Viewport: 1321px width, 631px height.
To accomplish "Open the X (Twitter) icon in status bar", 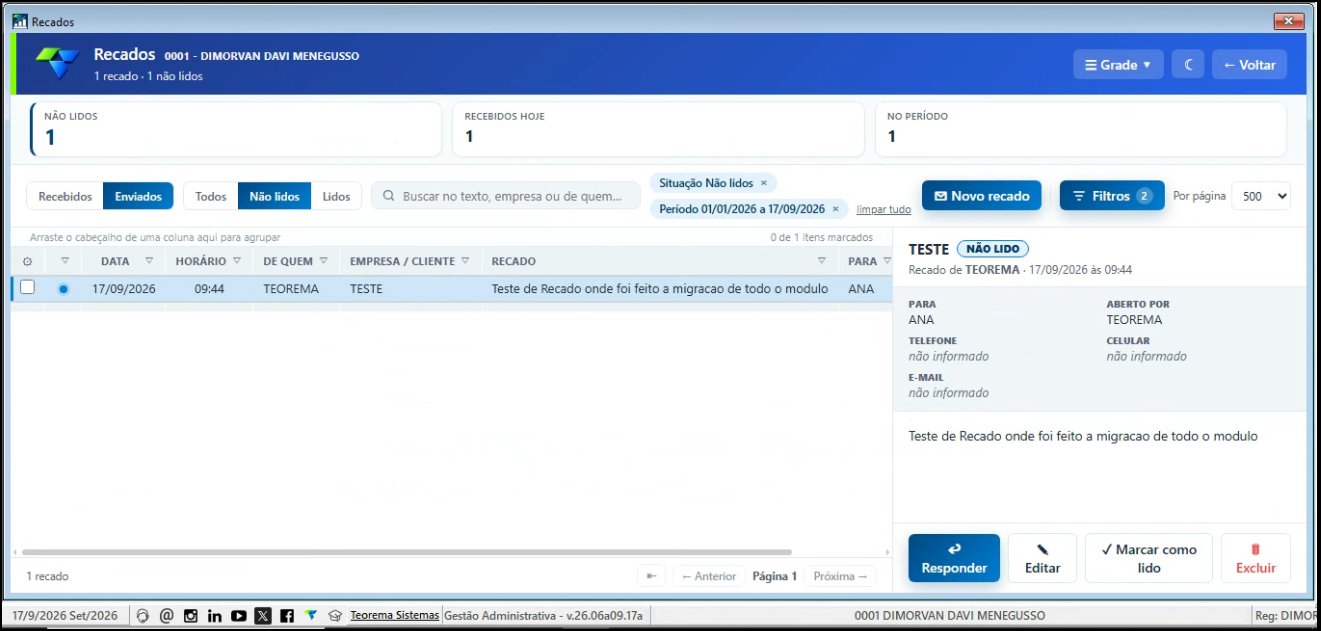I will [x=263, y=616].
